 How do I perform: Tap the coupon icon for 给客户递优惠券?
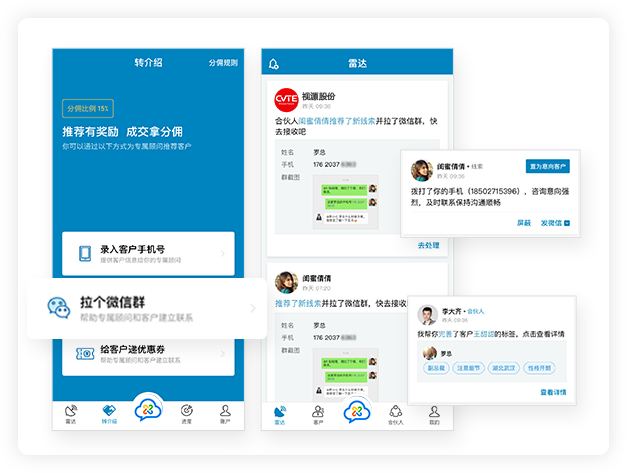tap(85, 353)
